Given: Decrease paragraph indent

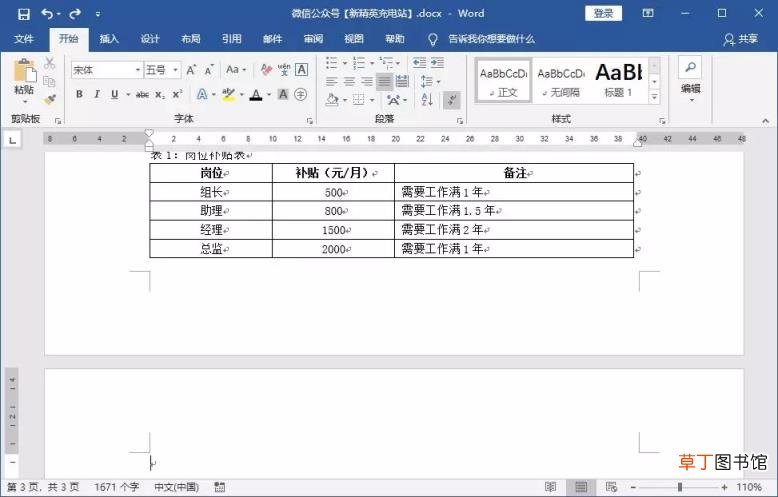Looking at the screenshot, I should [x=419, y=62].
